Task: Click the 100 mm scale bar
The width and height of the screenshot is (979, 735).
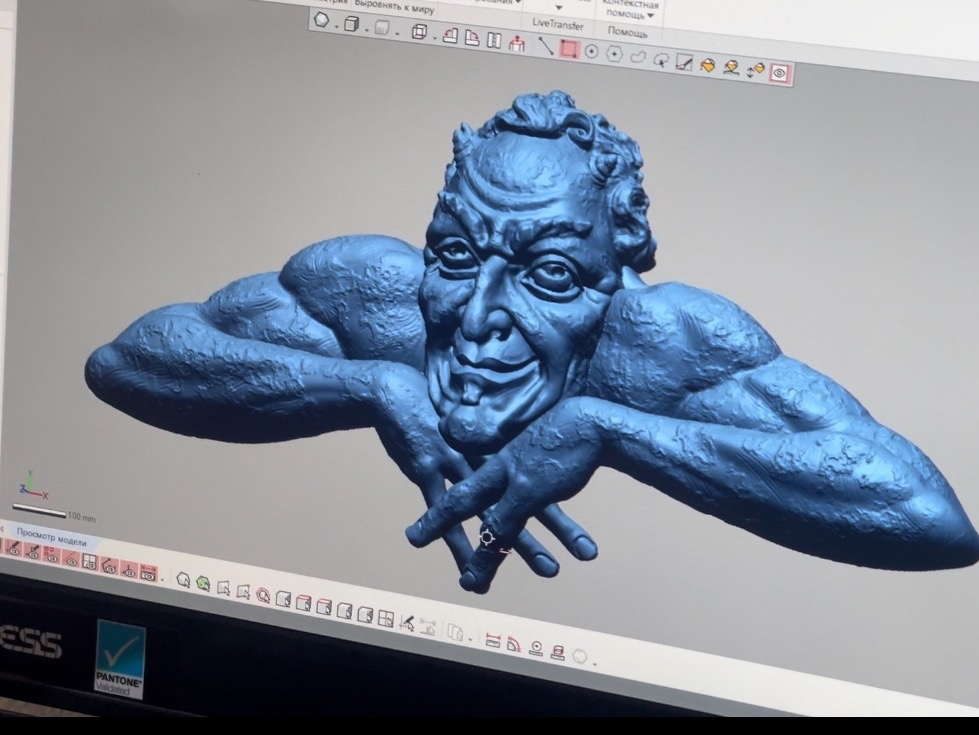Action: [x=40, y=512]
